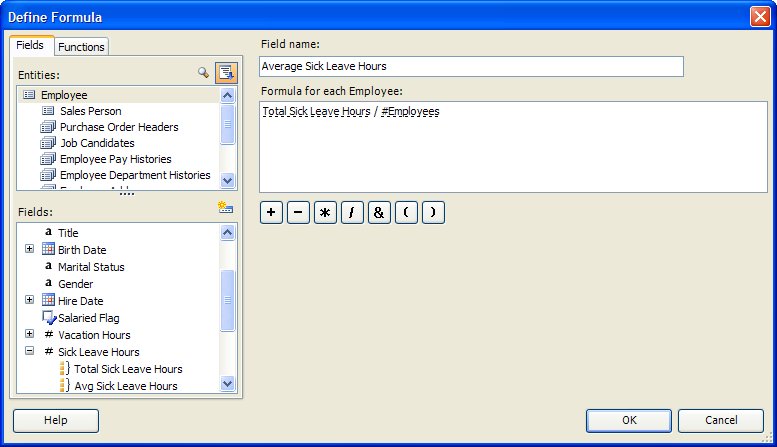Click the Hire Date calendar icon
Screen dimensions: 777x447
point(48,300)
